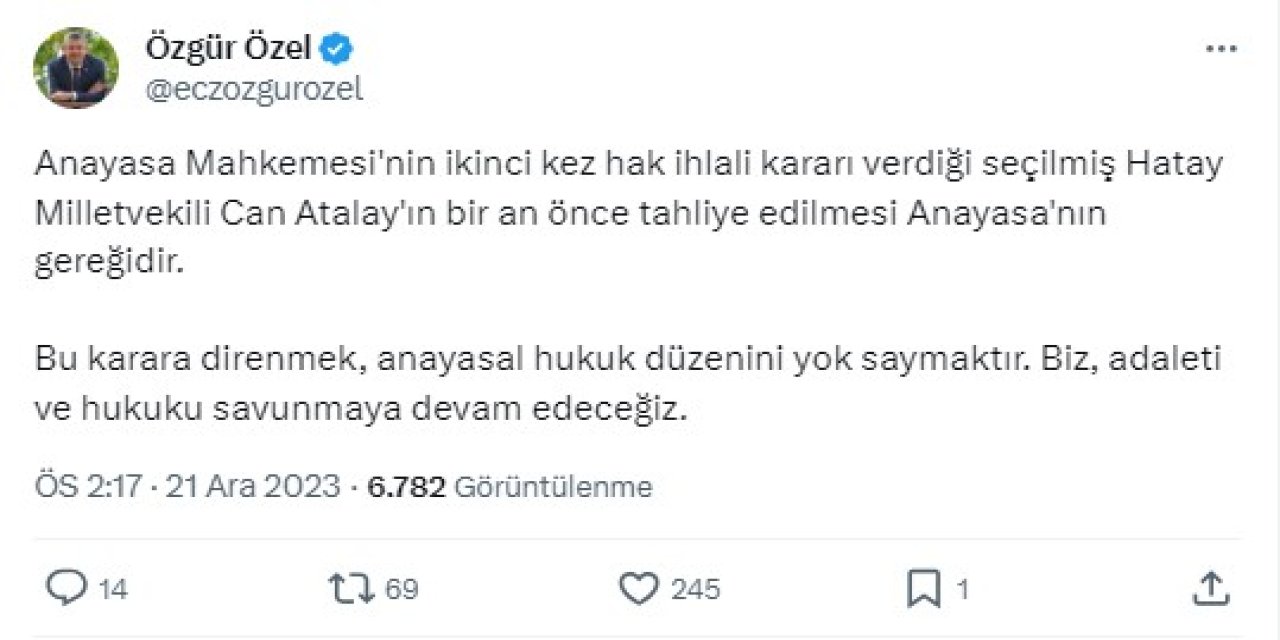Open the 6.782 Görüntülenme views link
Screen dimensions: 1280x640
[513, 487]
